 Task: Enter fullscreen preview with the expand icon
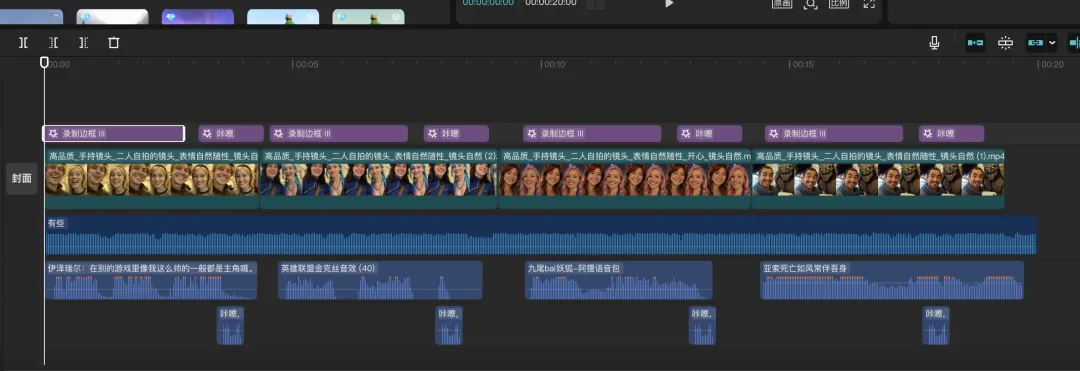pyautogui.click(x=869, y=3)
